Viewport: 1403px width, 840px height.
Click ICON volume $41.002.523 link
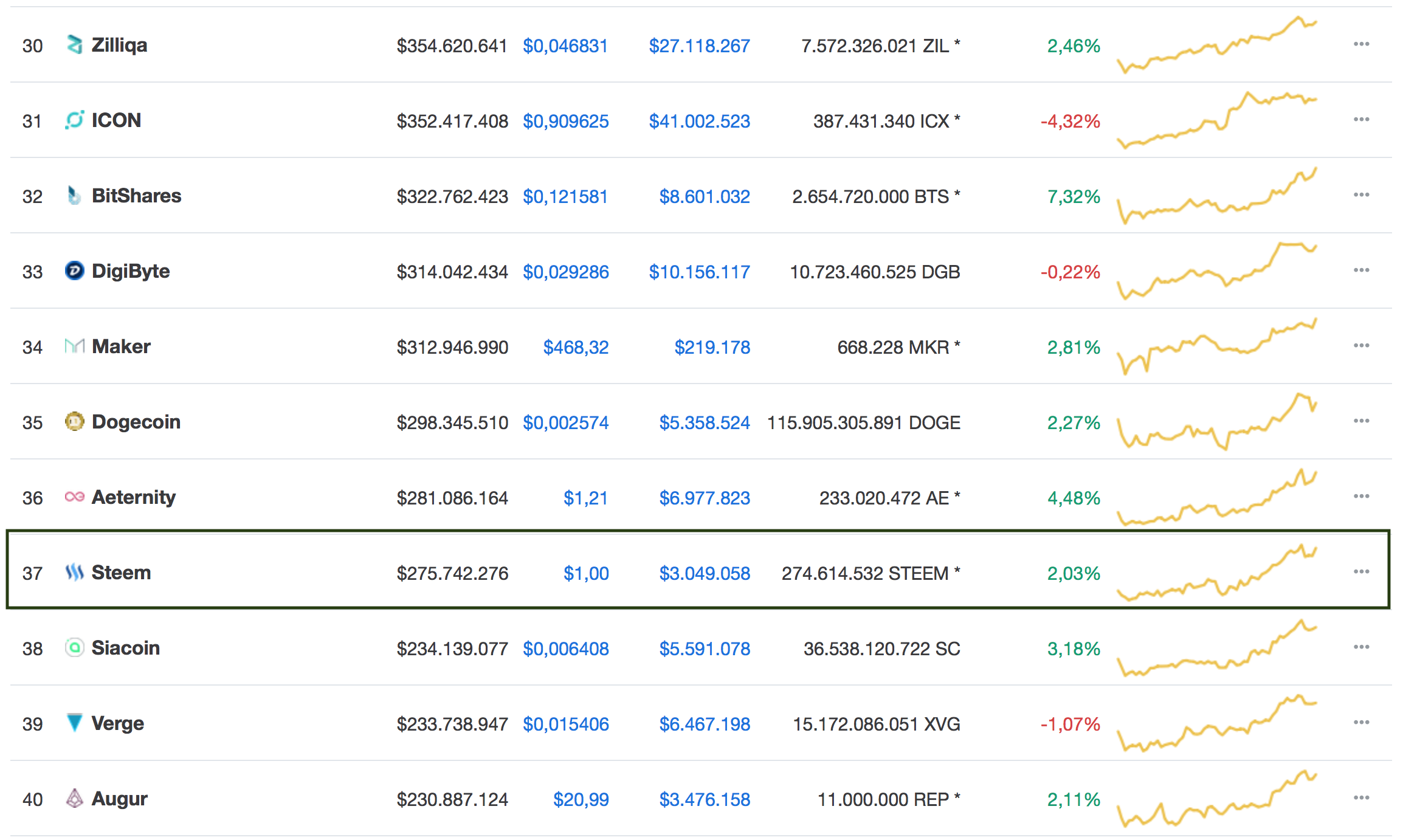[x=699, y=121]
